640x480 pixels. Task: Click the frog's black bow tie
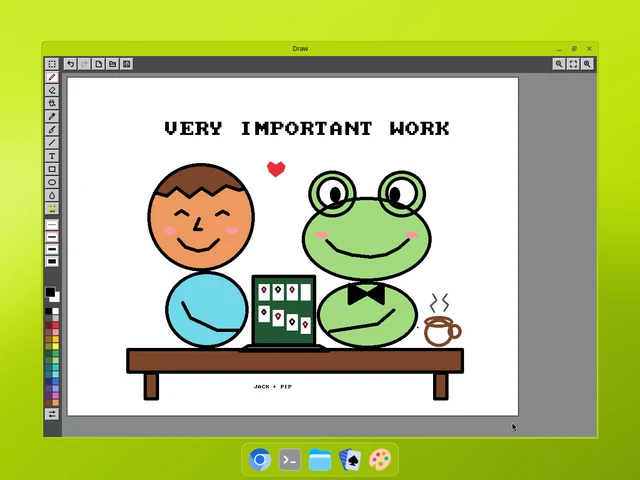pos(366,294)
